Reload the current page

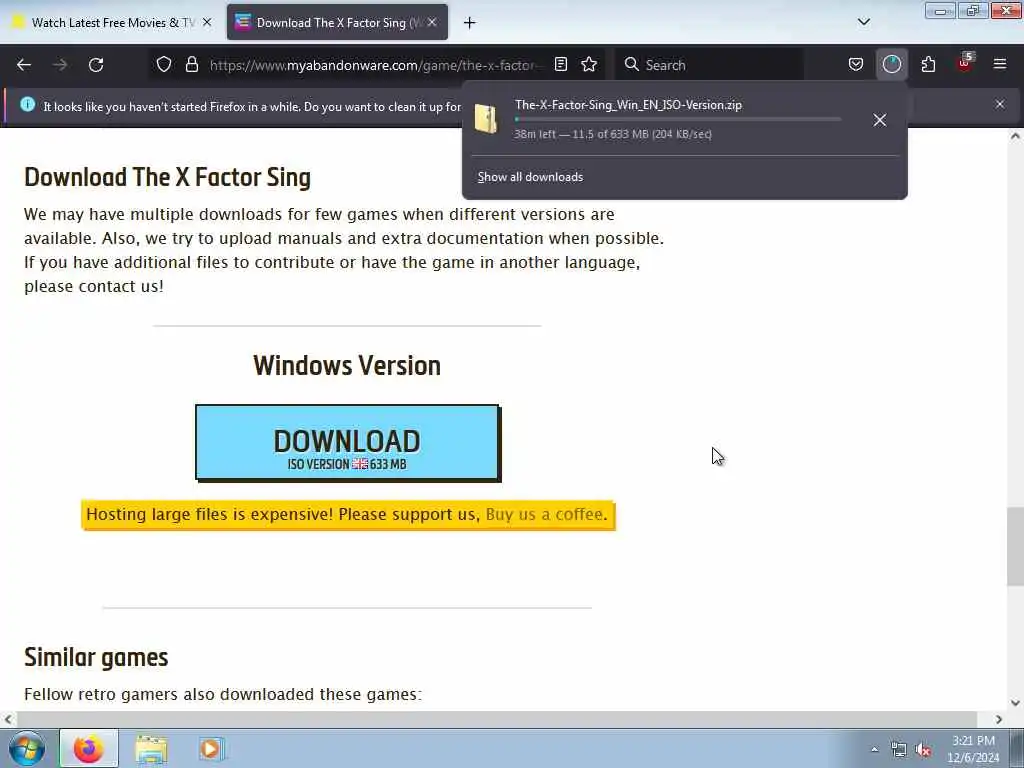(96, 65)
